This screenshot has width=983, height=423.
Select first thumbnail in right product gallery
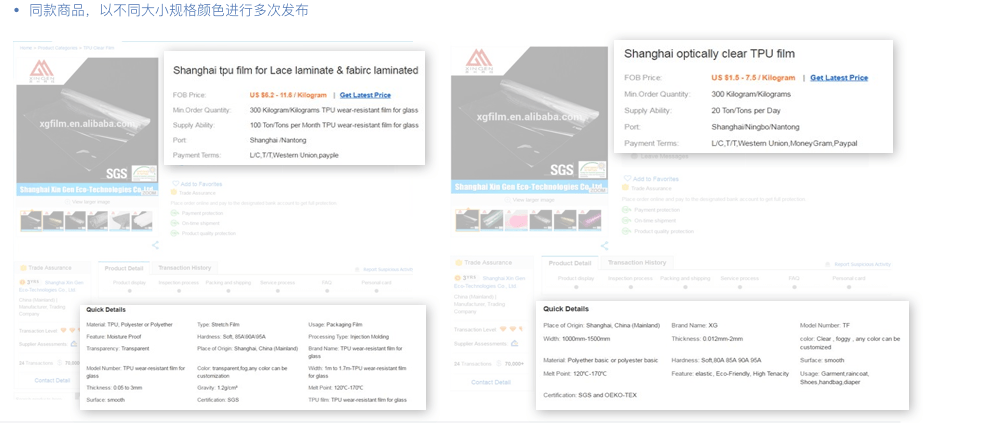coord(467,220)
